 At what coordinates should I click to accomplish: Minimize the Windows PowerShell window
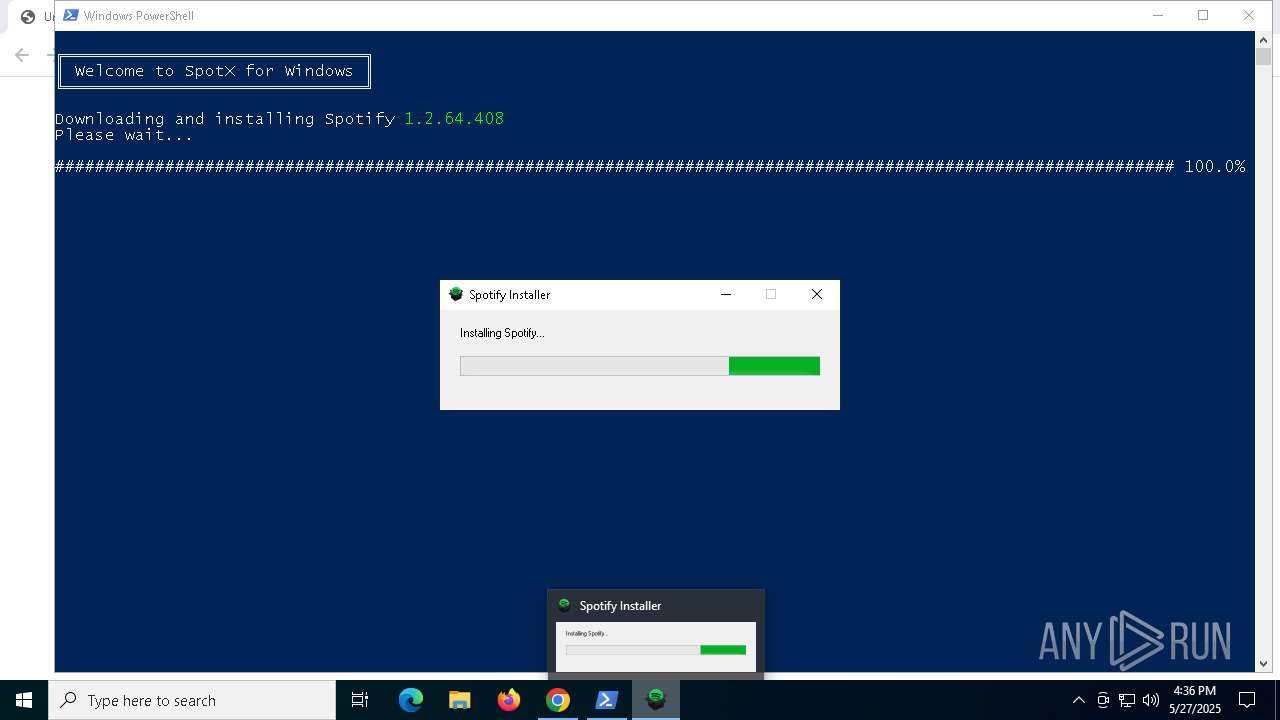(1158, 15)
